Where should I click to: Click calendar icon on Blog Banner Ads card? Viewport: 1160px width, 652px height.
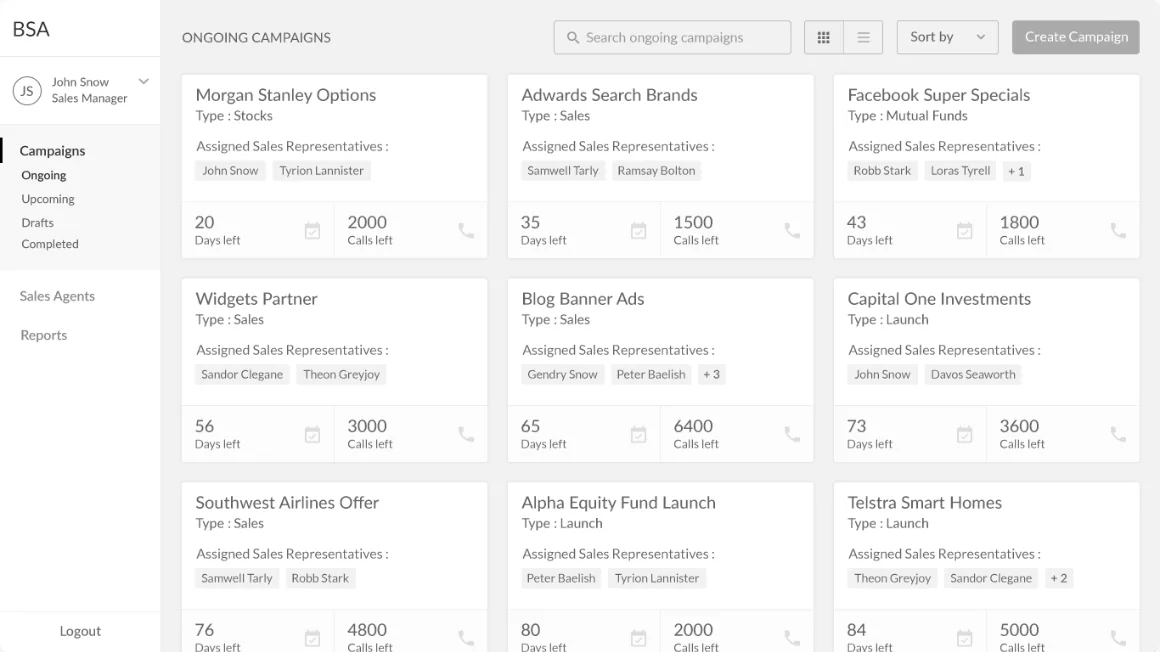click(x=638, y=434)
